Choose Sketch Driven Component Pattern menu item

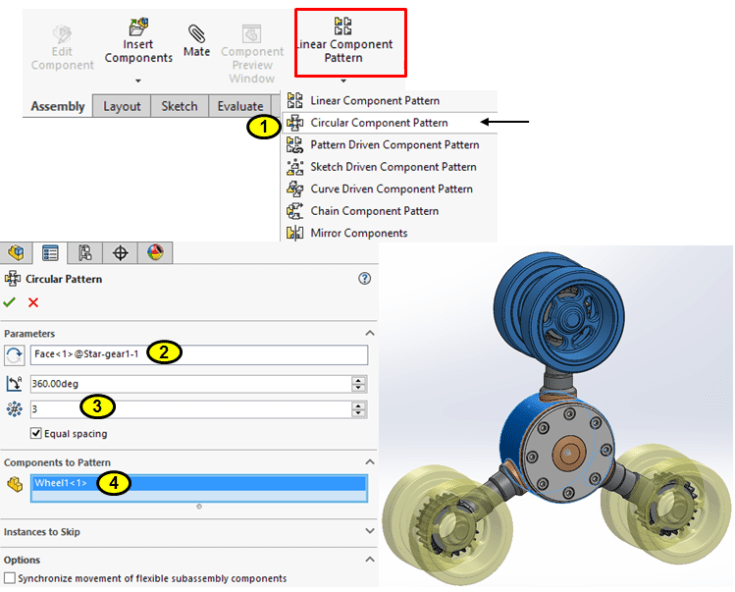(390, 167)
